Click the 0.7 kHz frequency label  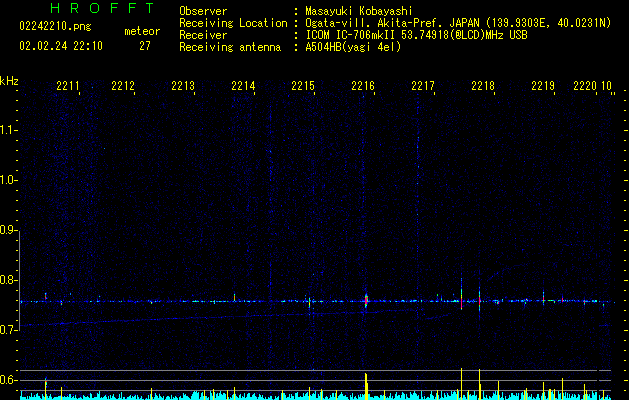[8, 330]
